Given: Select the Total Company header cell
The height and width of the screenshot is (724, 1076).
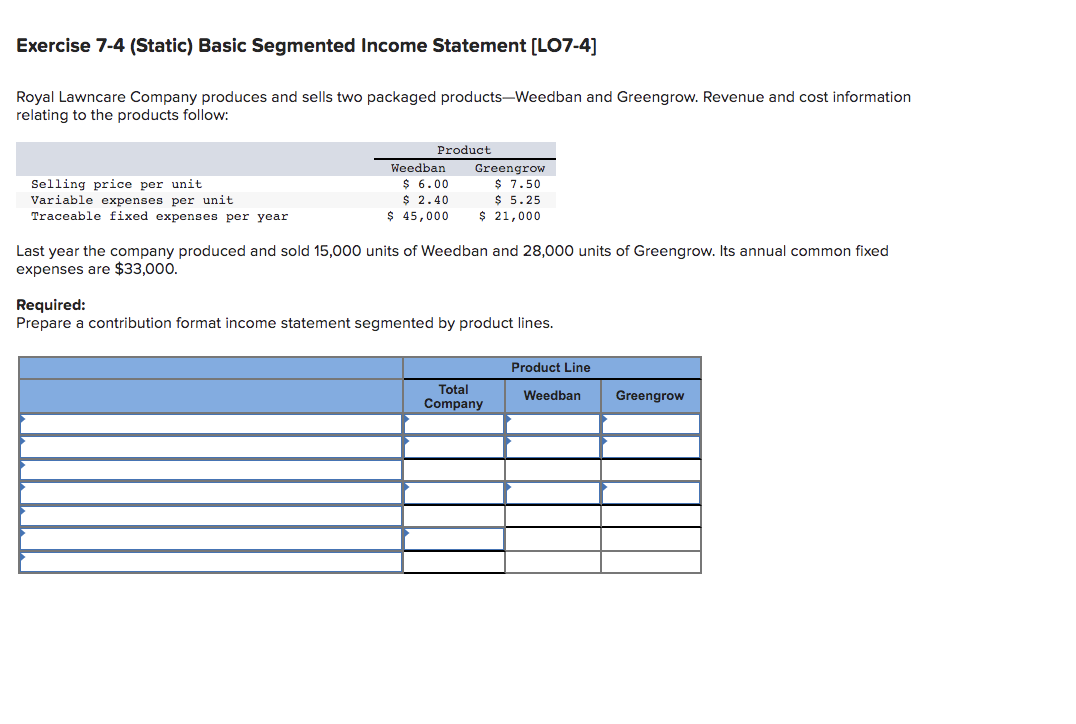Looking at the screenshot, I should (x=454, y=395).
